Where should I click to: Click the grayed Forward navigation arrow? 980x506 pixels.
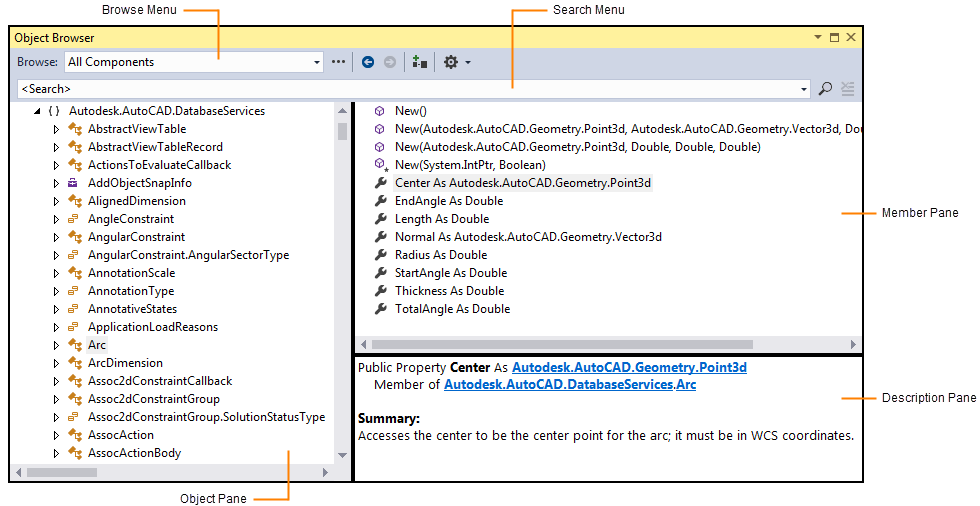tap(390, 62)
